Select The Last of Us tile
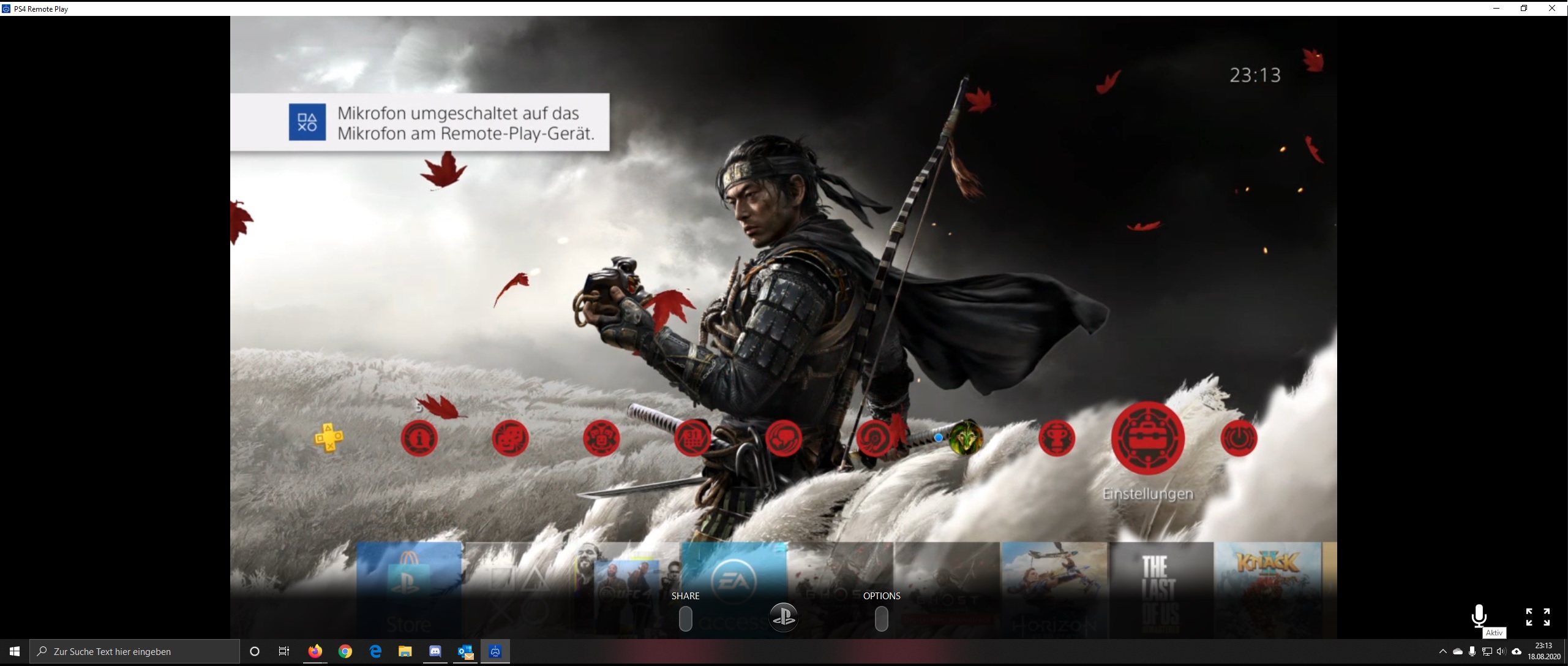1568x666 pixels. tap(1161, 588)
